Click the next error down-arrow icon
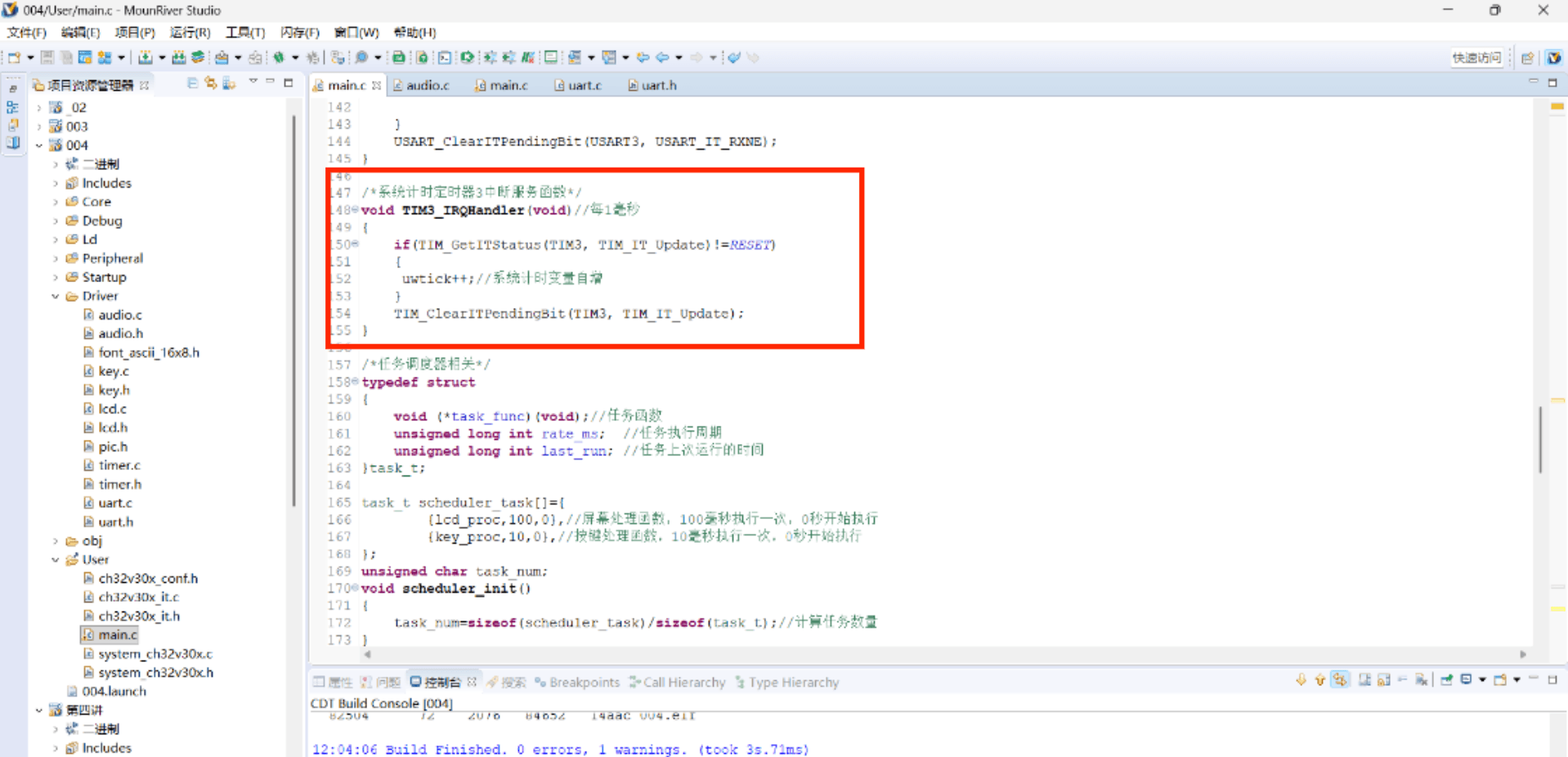 (x=1301, y=680)
